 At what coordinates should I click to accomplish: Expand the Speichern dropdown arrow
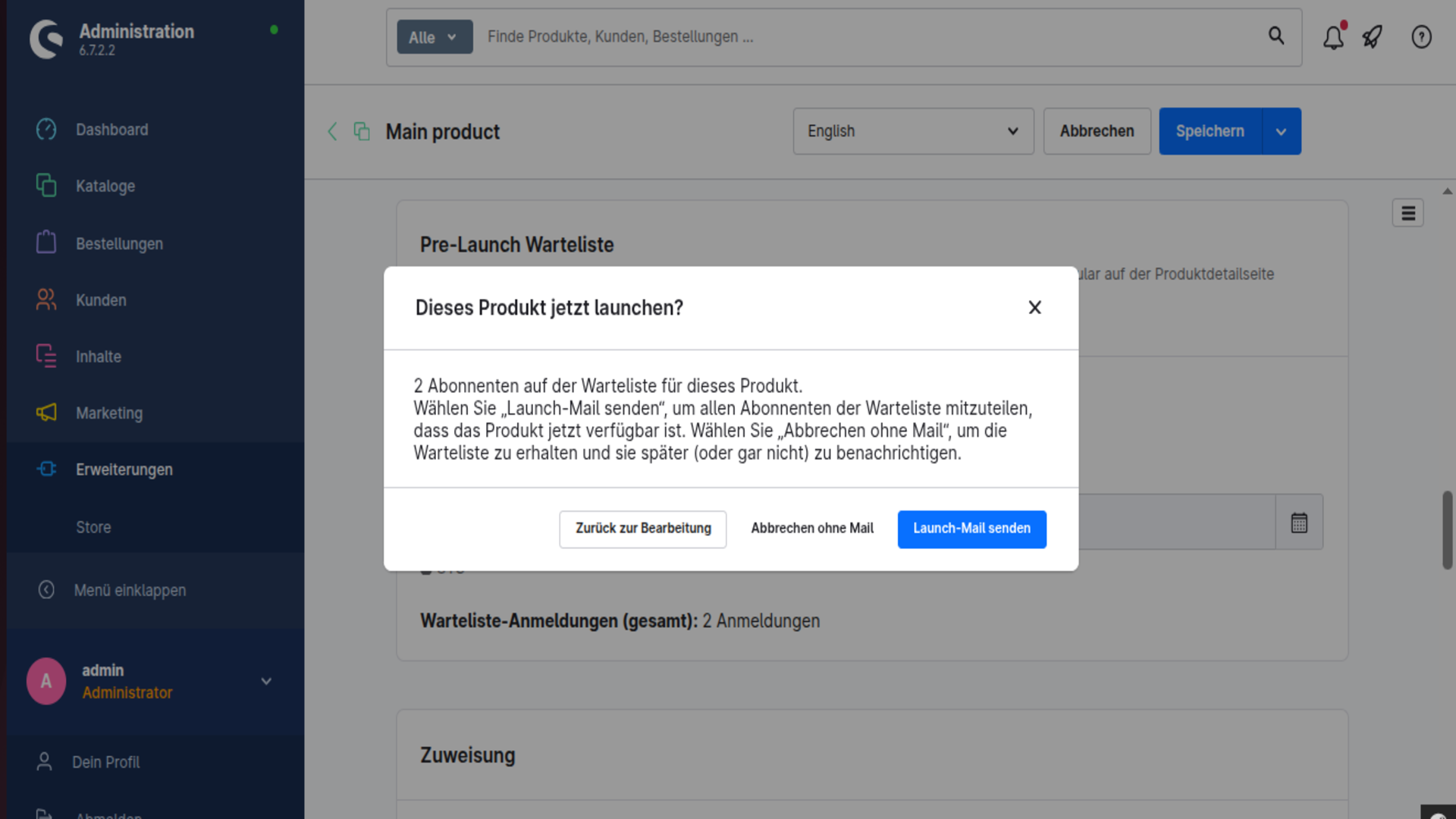[1282, 131]
